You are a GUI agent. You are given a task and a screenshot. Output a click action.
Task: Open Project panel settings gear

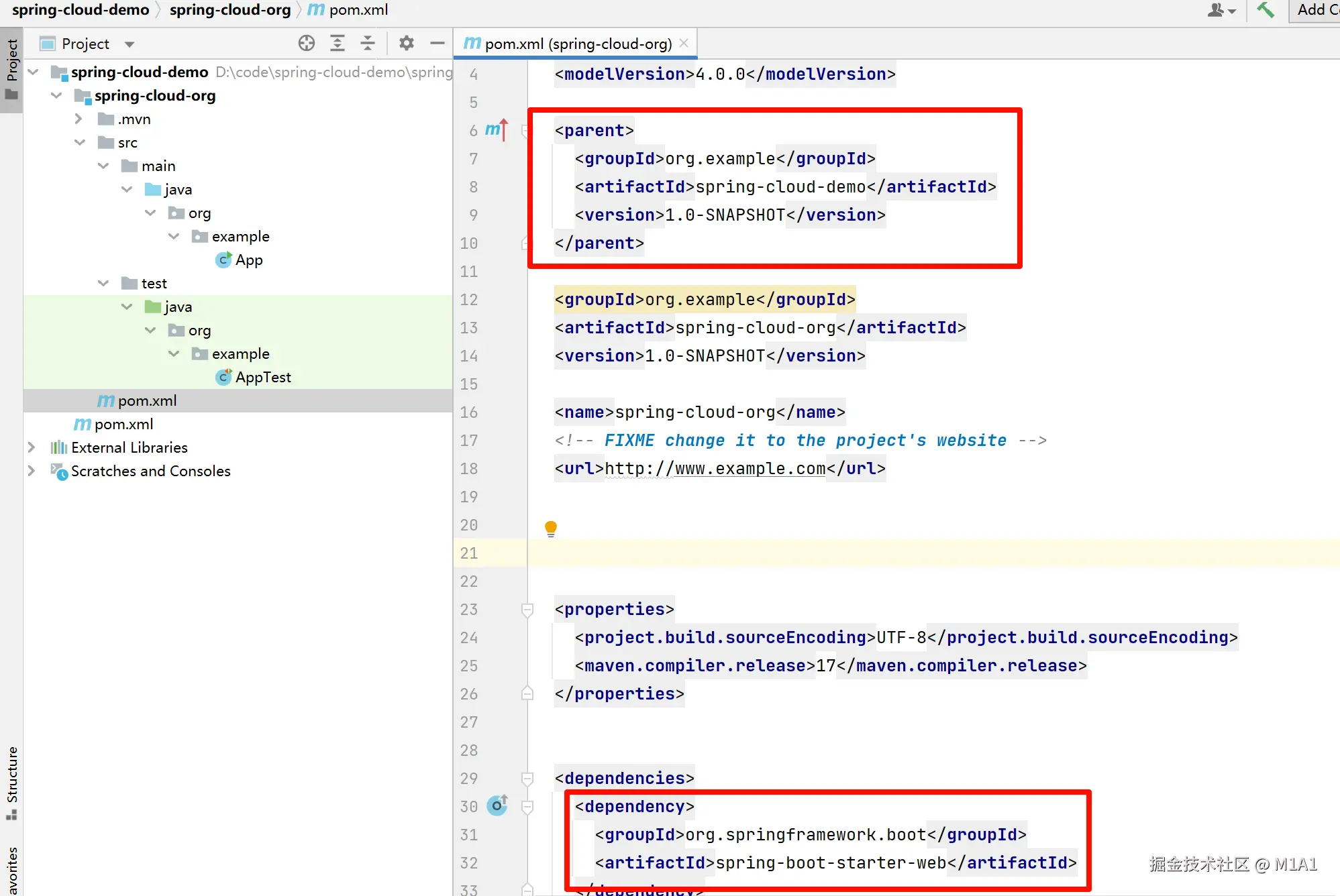coord(406,44)
